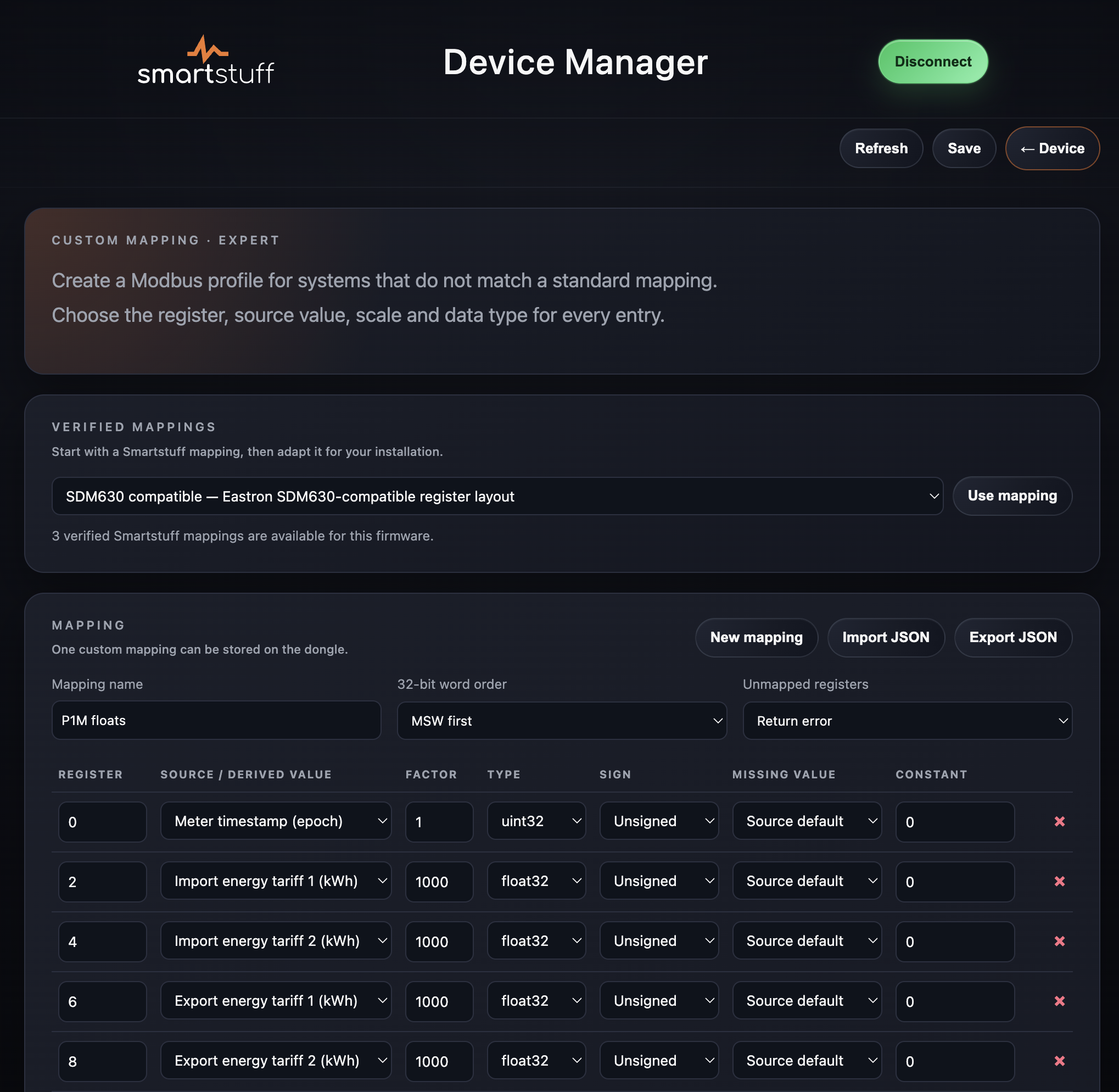
Task: Click the register field containing 8
Action: pyautogui.click(x=102, y=1062)
